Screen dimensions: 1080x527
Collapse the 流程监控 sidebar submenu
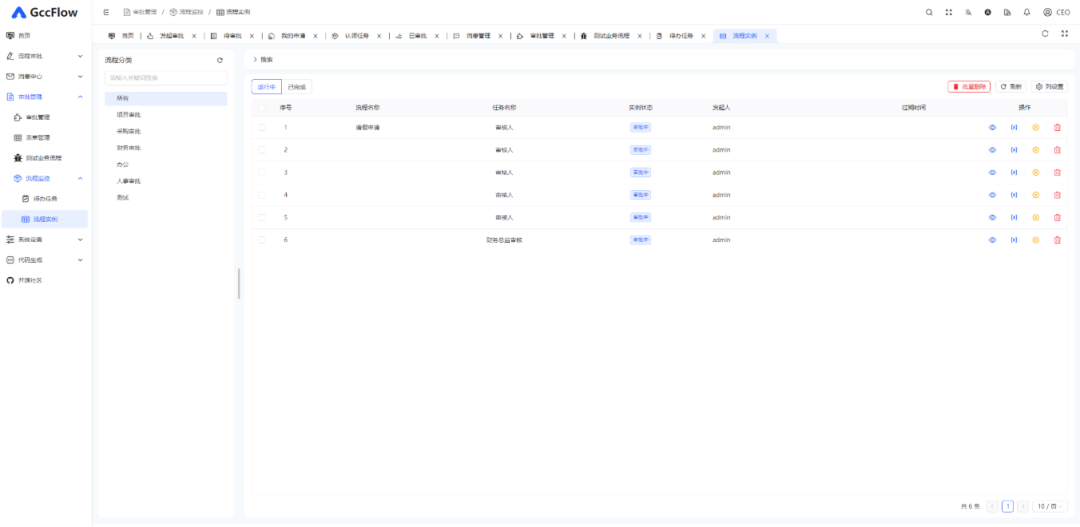45,178
